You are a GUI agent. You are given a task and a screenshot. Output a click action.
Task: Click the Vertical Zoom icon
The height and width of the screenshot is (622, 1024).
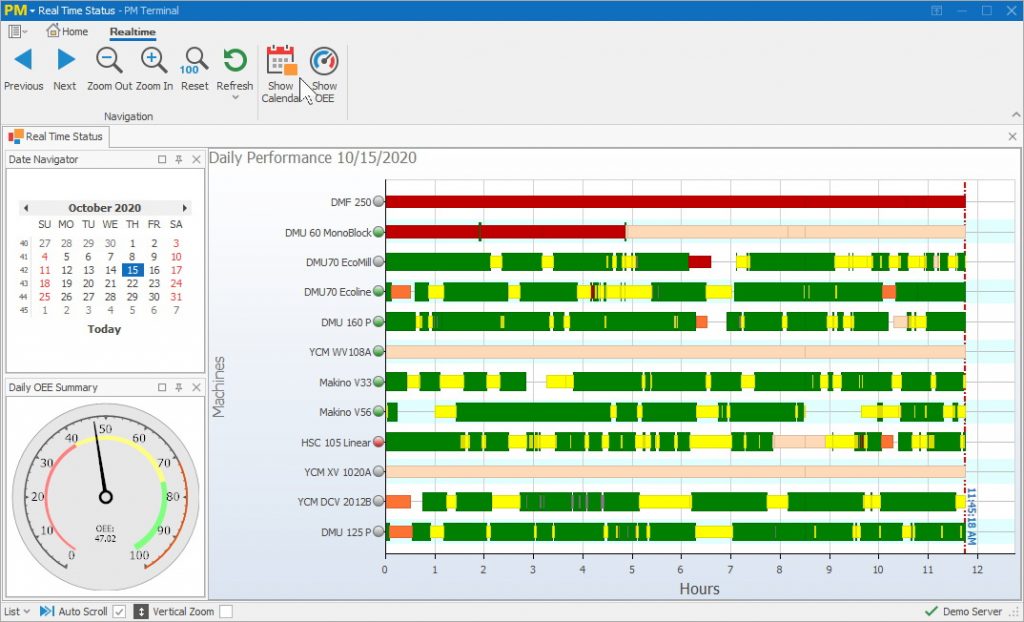[x=141, y=612]
